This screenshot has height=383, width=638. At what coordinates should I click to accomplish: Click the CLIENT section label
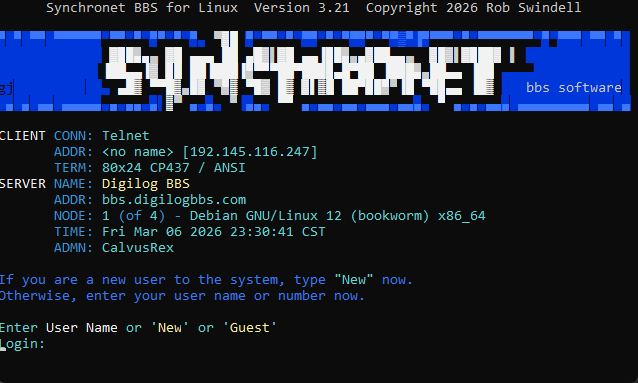[x=23, y=136]
